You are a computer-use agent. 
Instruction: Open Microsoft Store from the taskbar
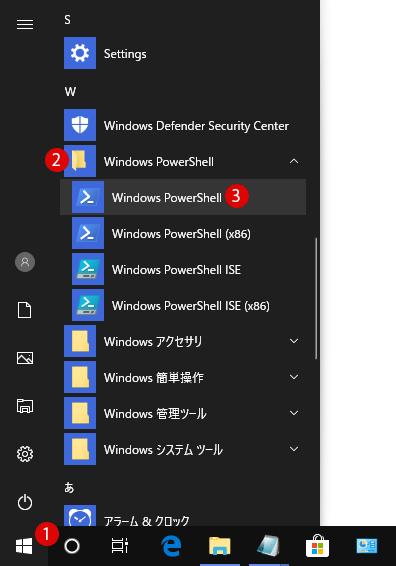(x=317, y=545)
